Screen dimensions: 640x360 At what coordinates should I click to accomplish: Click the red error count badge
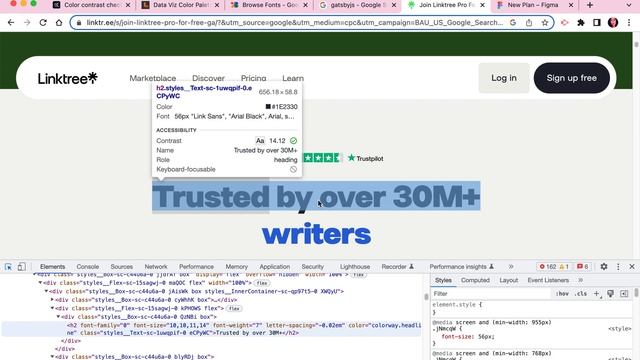coord(548,267)
